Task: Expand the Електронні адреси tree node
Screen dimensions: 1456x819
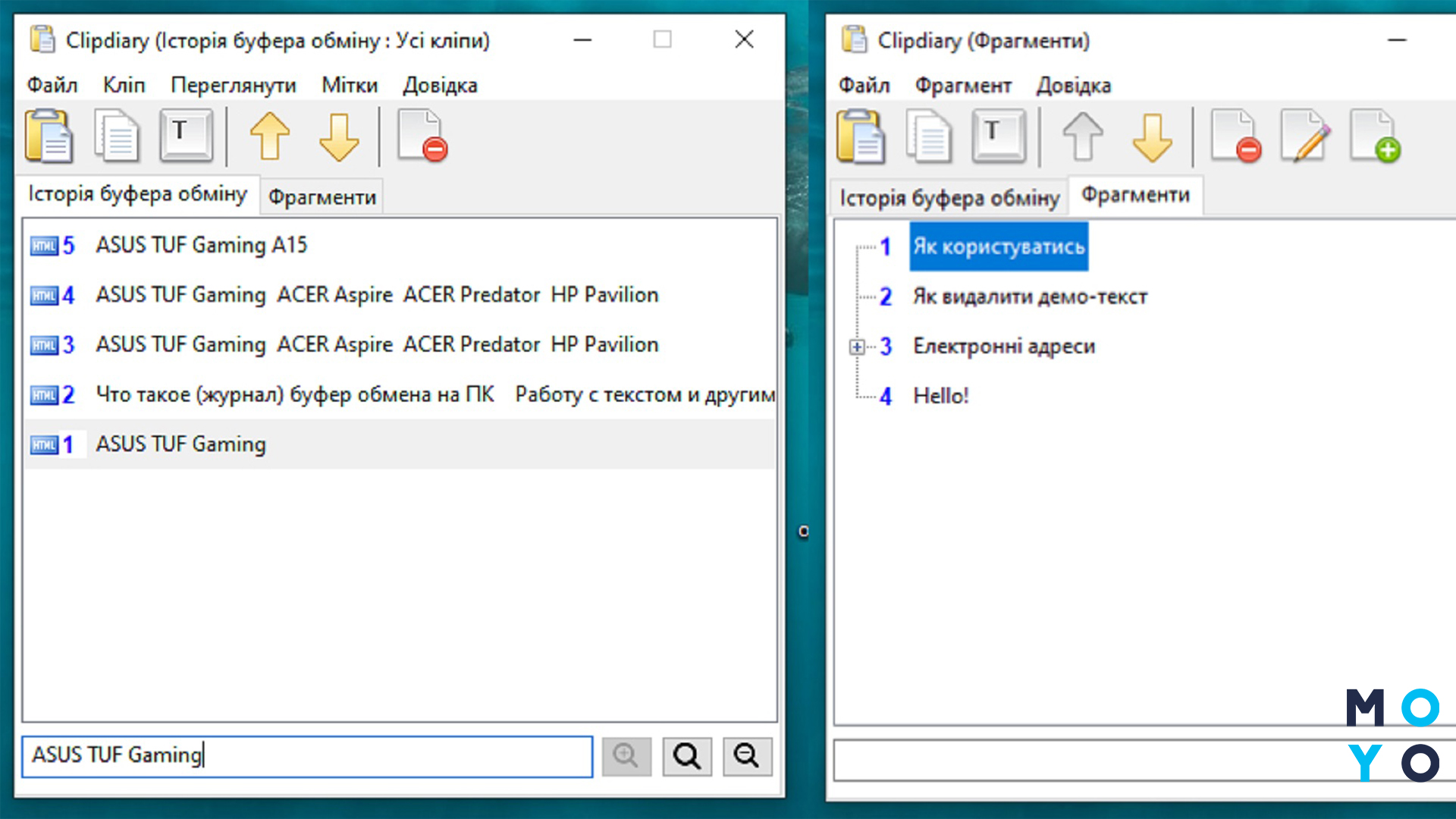Action: pos(857,347)
